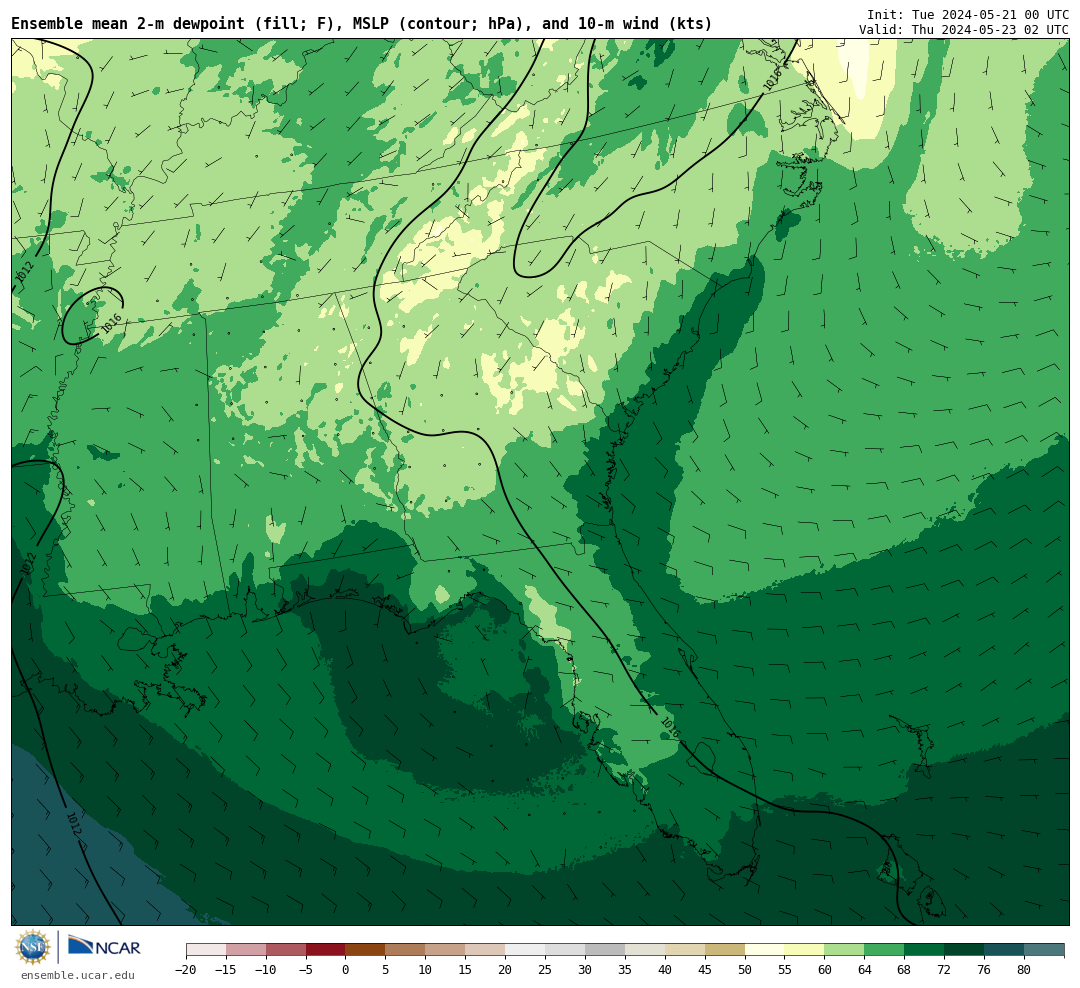Screen dimensions: 1080x988
Task: Pick the pale yellow swatch between 50 and 55
Action: pos(765,950)
